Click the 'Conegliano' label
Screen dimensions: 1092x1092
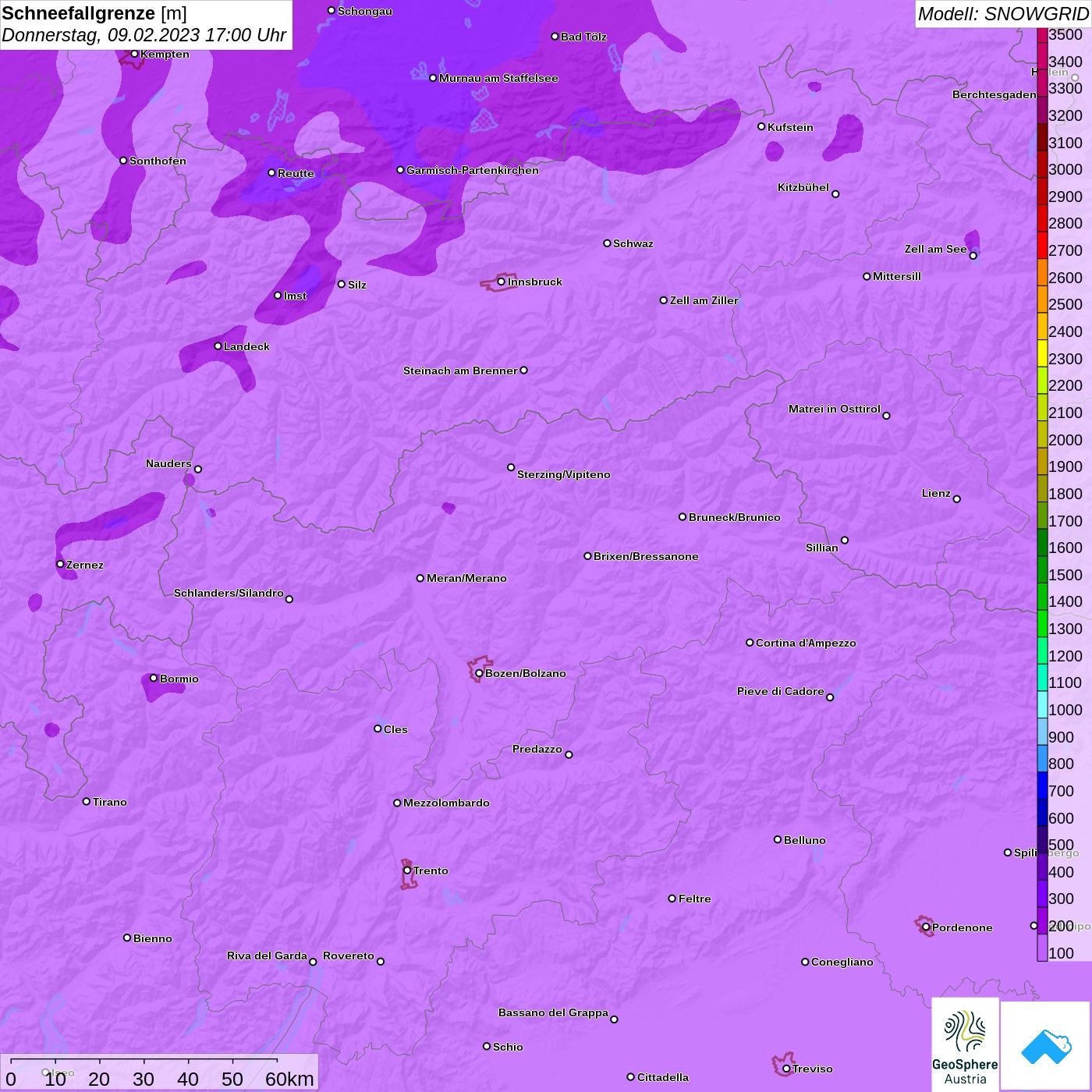(842, 962)
